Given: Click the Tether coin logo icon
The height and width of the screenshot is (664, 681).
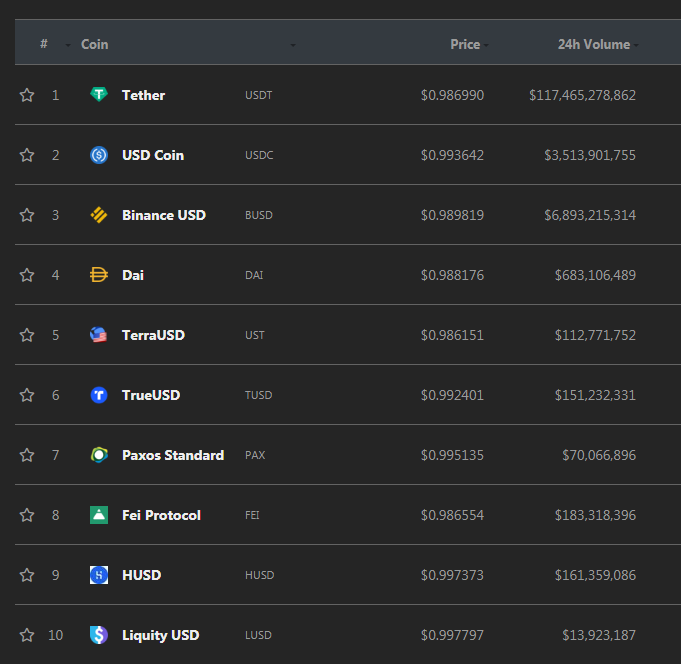Looking at the screenshot, I should pyautogui.click(x=99, y=94).
